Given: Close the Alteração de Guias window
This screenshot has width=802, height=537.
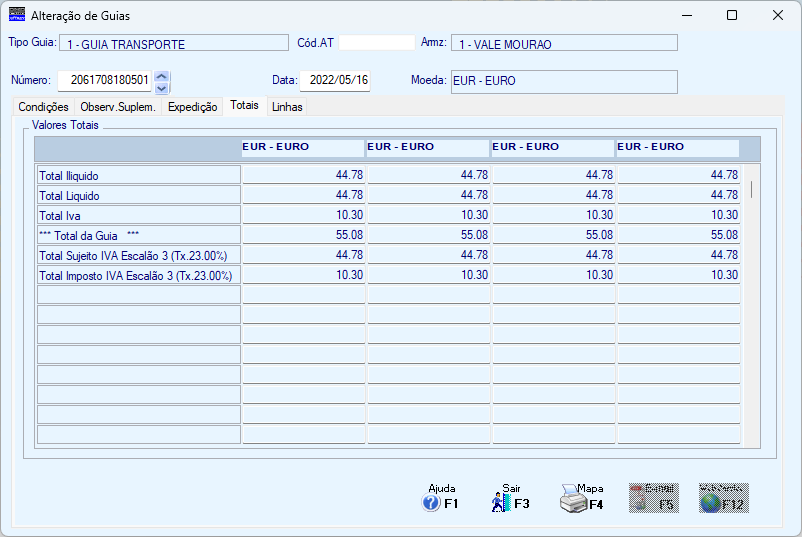Looking at the screenshot, I should pos(777,15).
